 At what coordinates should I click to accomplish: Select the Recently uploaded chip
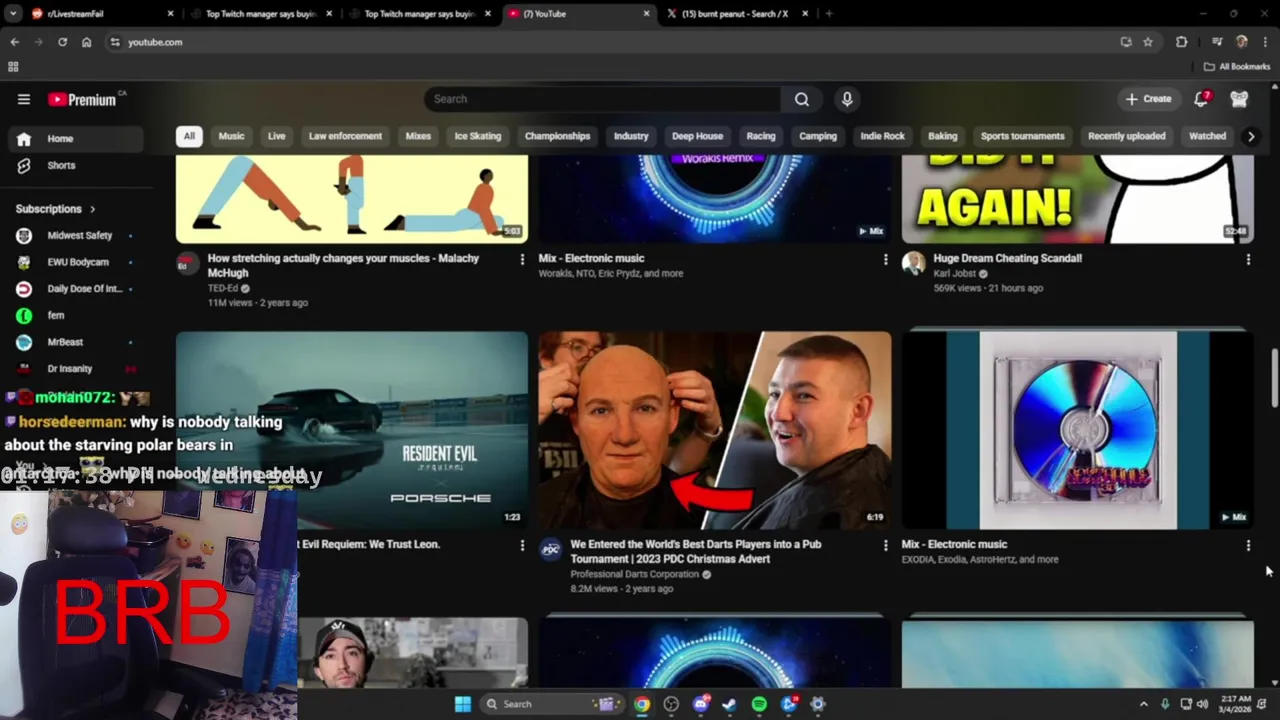click(x=1126, y=136)
